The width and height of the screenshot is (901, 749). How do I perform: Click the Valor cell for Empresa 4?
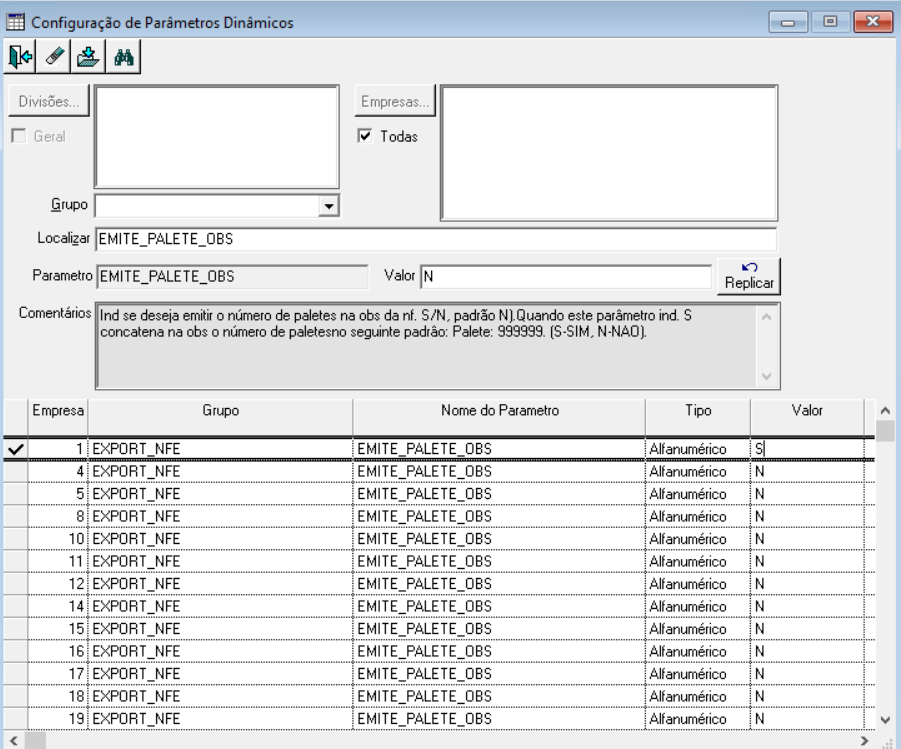[x=807, y=471]
